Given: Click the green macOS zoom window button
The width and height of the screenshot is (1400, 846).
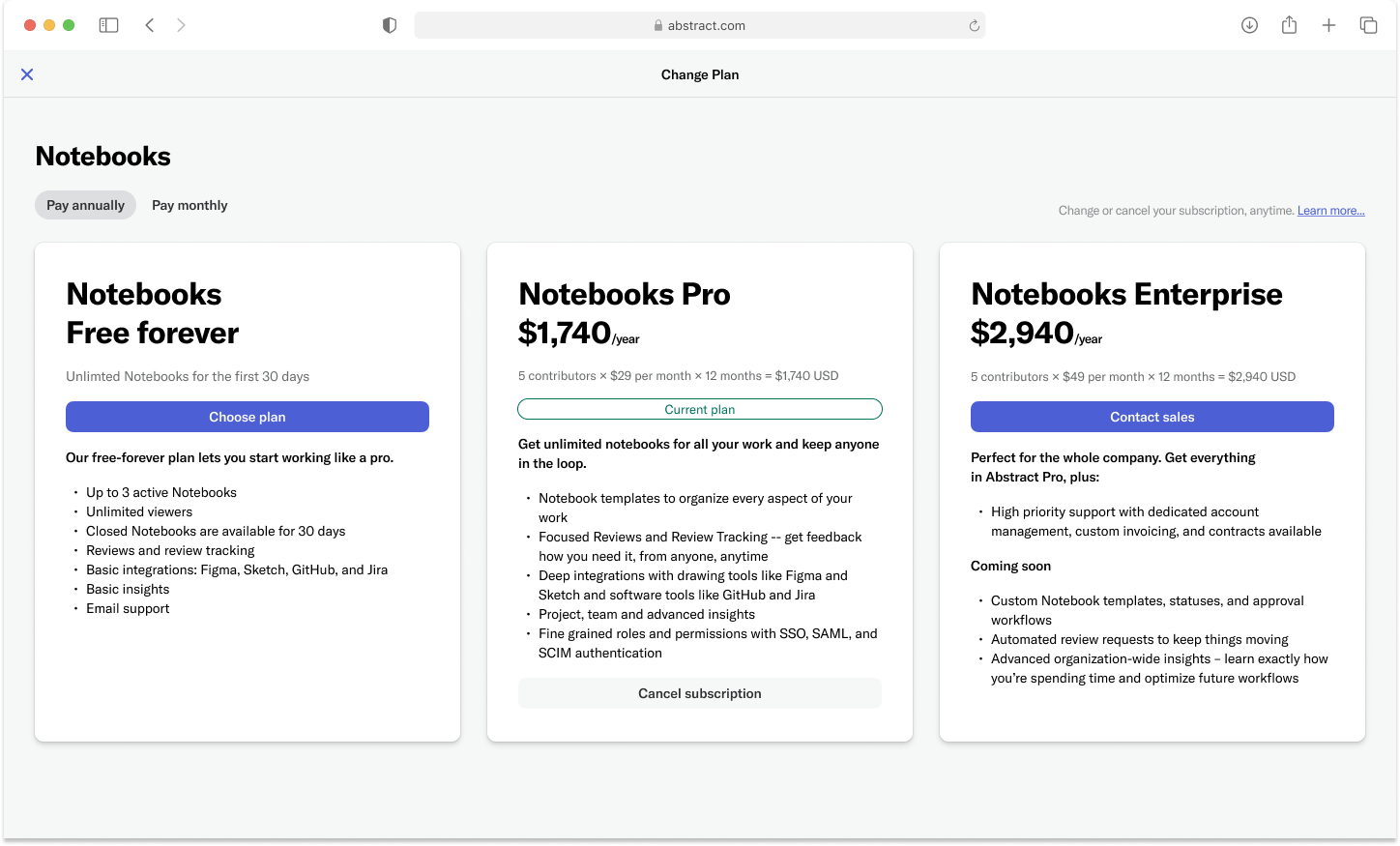Looking at the screenshot, I should click(69, 25).
